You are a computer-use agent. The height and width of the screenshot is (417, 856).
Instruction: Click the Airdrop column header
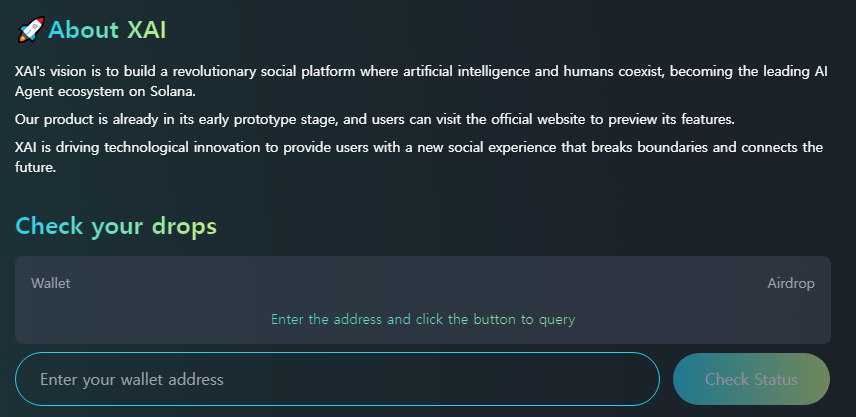pos(790,283)
